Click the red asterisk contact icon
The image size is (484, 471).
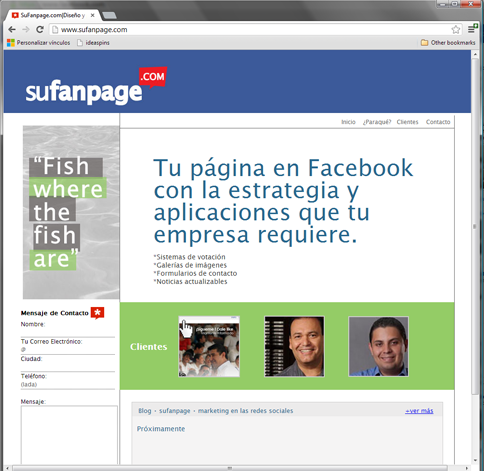tap(97, 313)
